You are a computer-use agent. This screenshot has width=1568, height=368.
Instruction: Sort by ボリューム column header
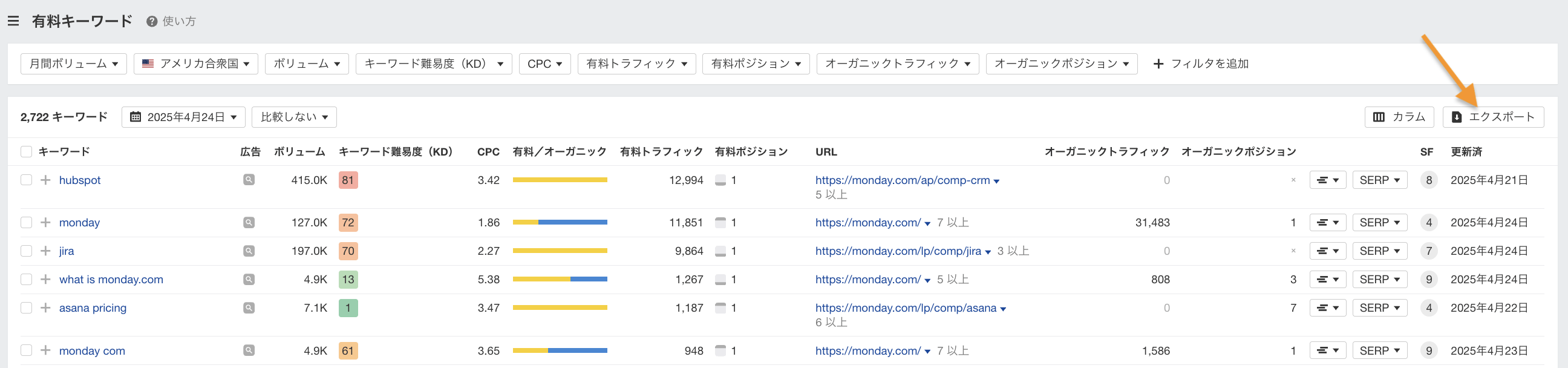pyautogui.click(x=299, y=152)
